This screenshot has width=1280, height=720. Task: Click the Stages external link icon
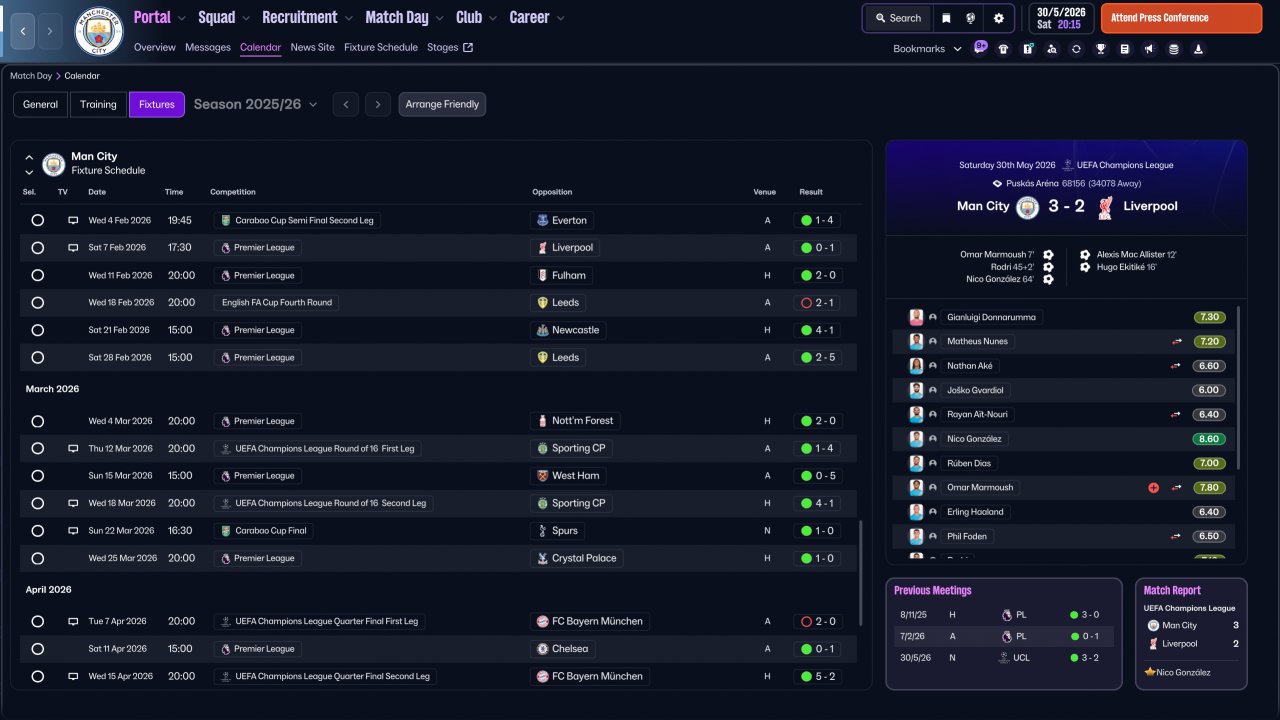[x=468, y=47]
